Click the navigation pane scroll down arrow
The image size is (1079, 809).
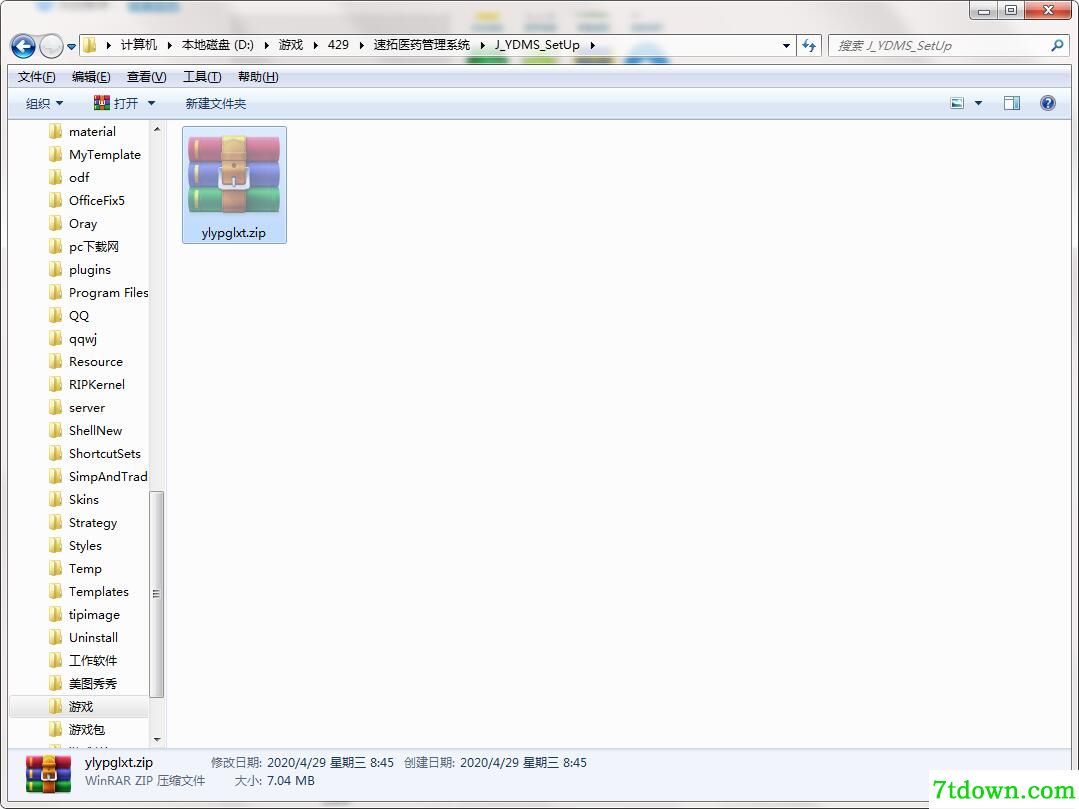157,740
